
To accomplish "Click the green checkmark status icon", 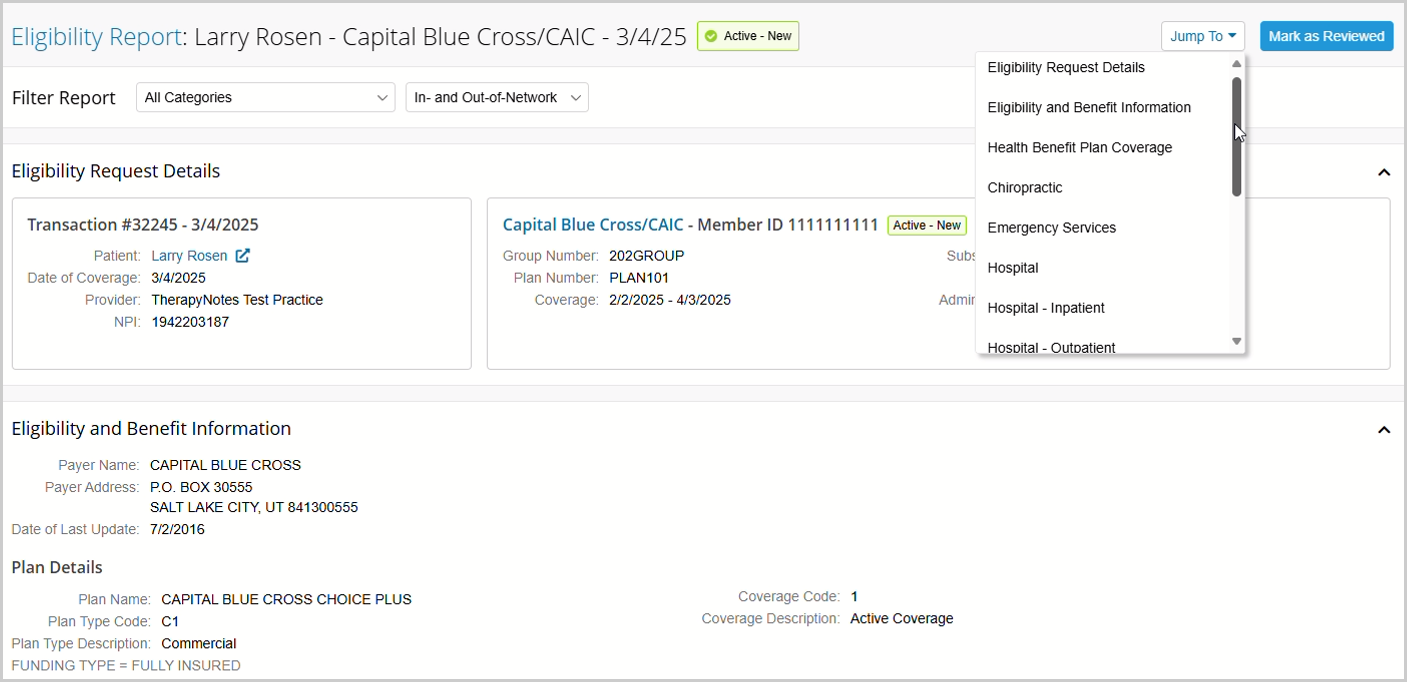I will [x=711, y=36].
